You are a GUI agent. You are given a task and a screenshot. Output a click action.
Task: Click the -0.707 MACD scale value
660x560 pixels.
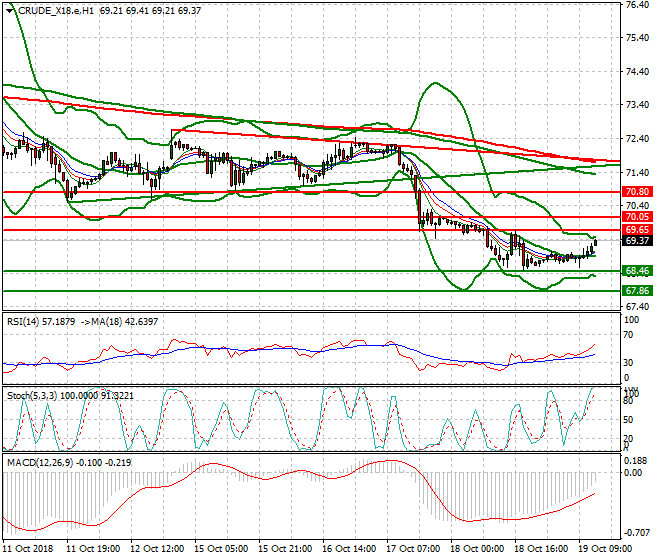pyautogui.click(x=636, y=533)
